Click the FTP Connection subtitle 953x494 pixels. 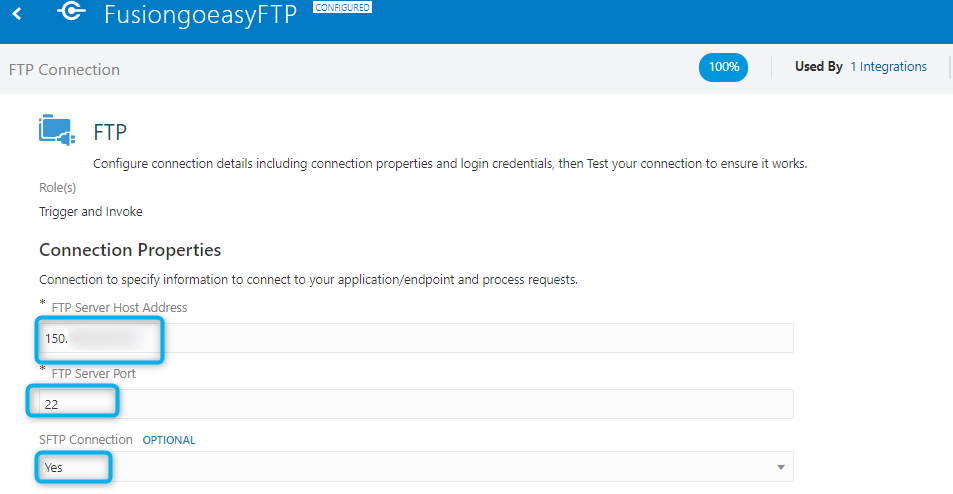(64, 70)
